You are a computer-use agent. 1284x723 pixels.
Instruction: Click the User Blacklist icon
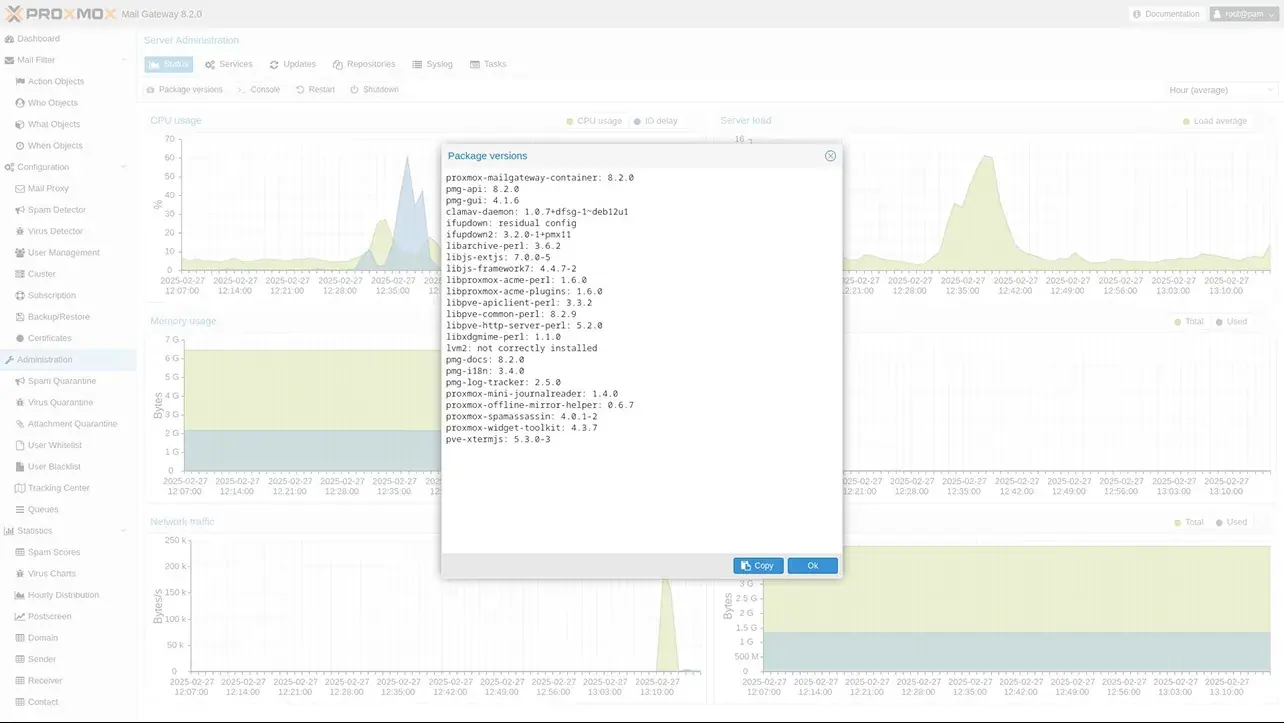coord(20,467)
